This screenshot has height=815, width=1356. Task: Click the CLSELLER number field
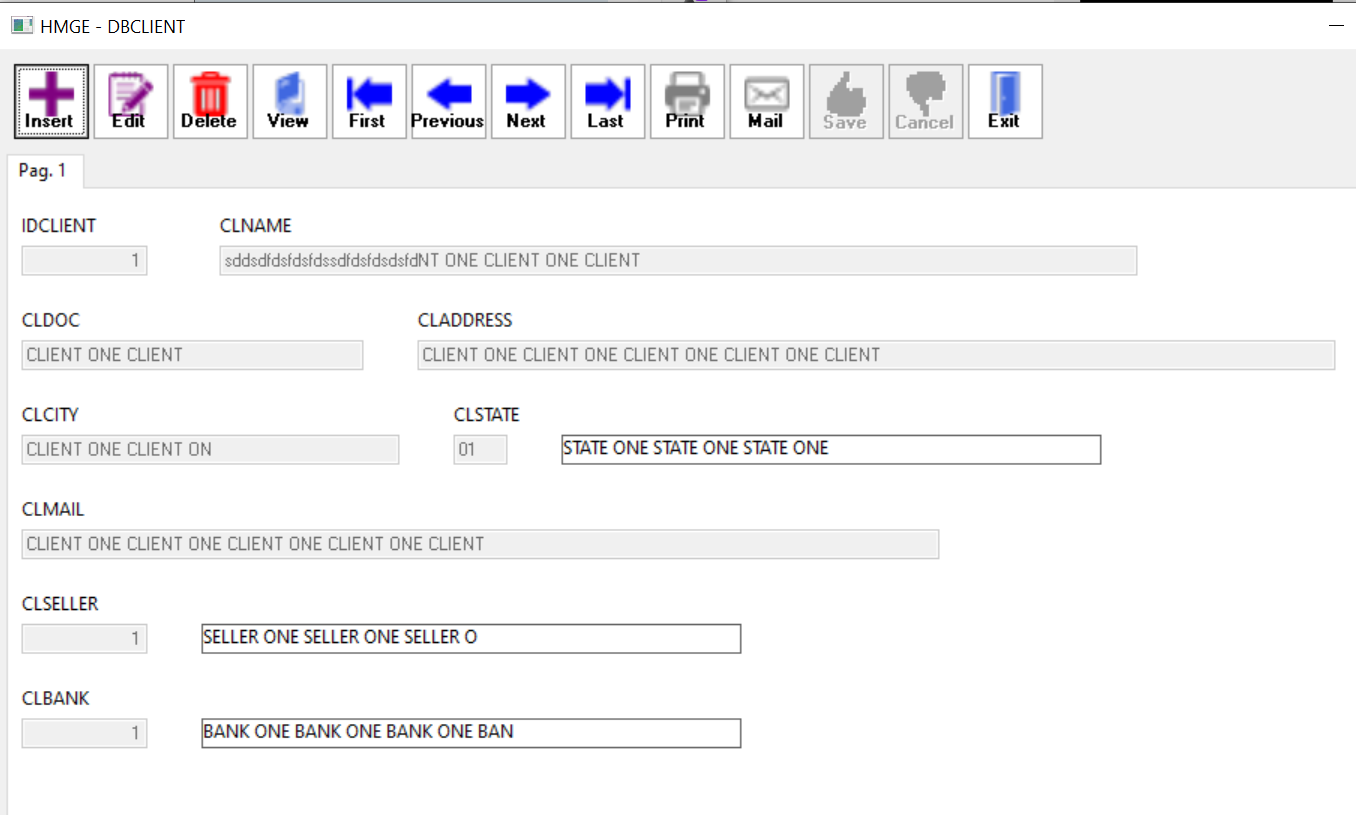(84, 639)
